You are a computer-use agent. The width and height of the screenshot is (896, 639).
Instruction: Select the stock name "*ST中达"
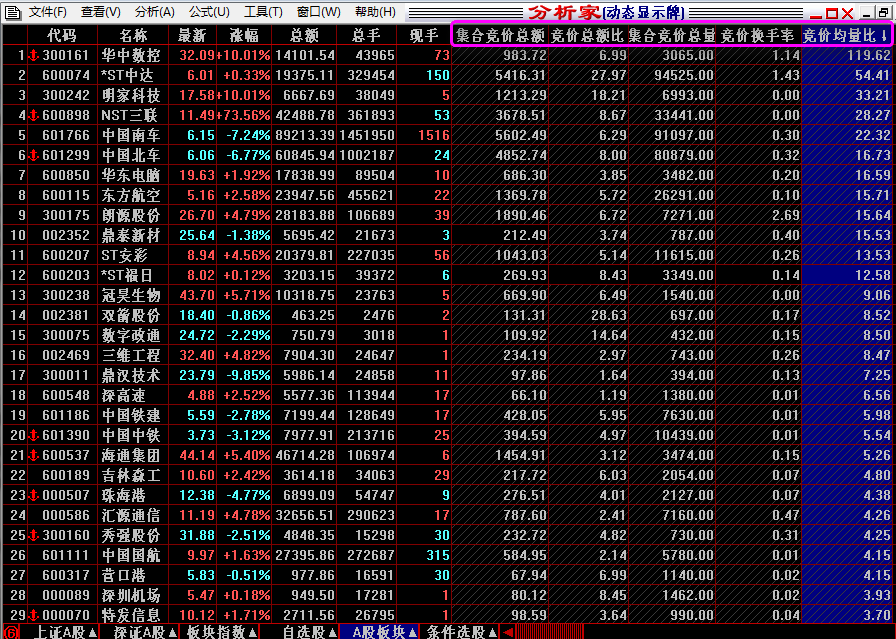(x=127, y=75)
